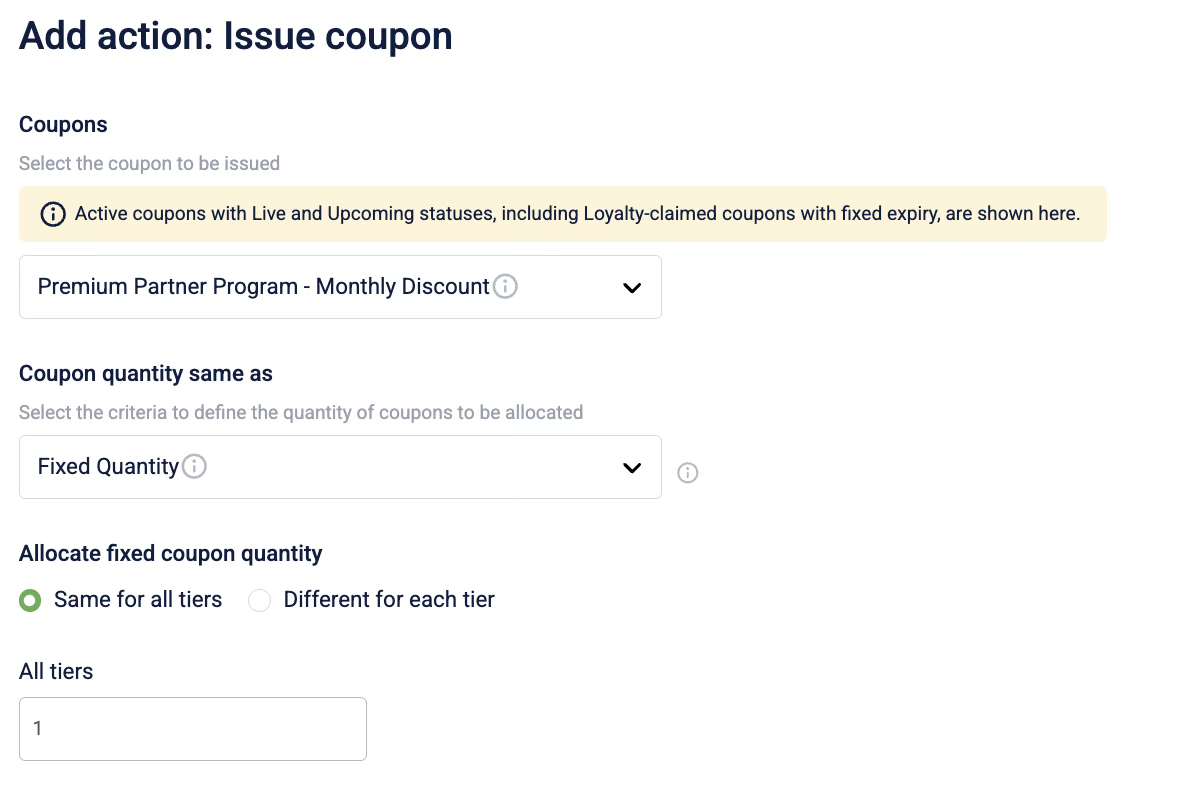1198x796 pixels.
Task: Expand the coupon dropdown using its chevron arrow
Action: click(x=632, y=288)
